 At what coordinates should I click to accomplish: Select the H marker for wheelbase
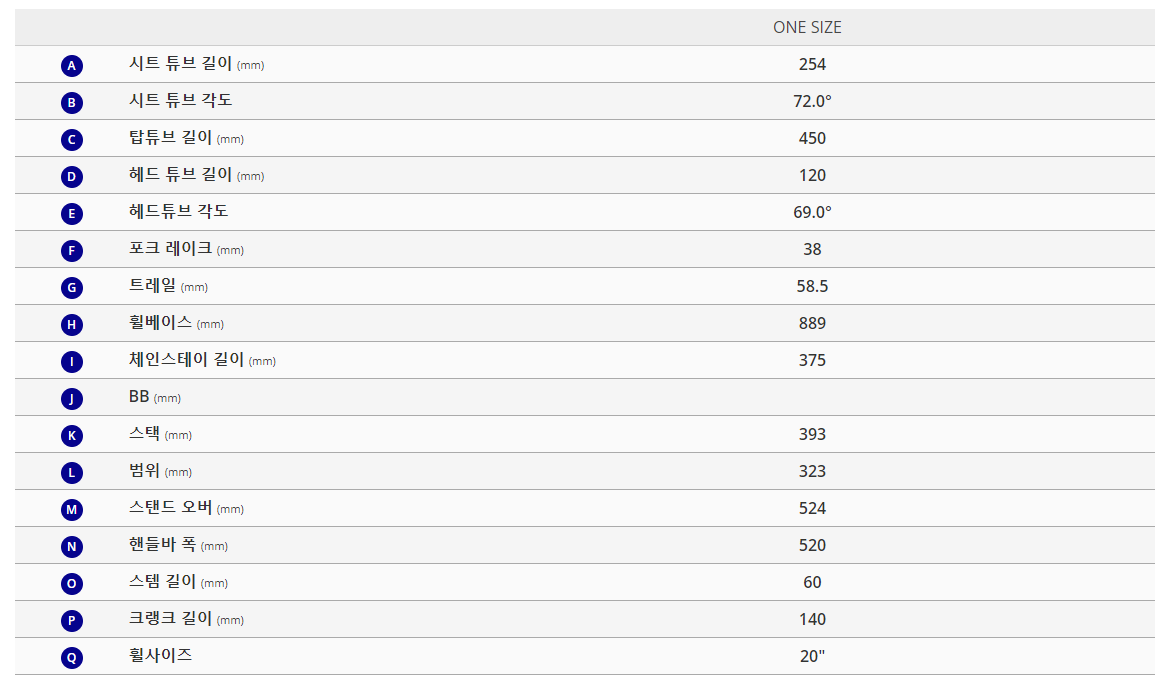click(72, 324)
